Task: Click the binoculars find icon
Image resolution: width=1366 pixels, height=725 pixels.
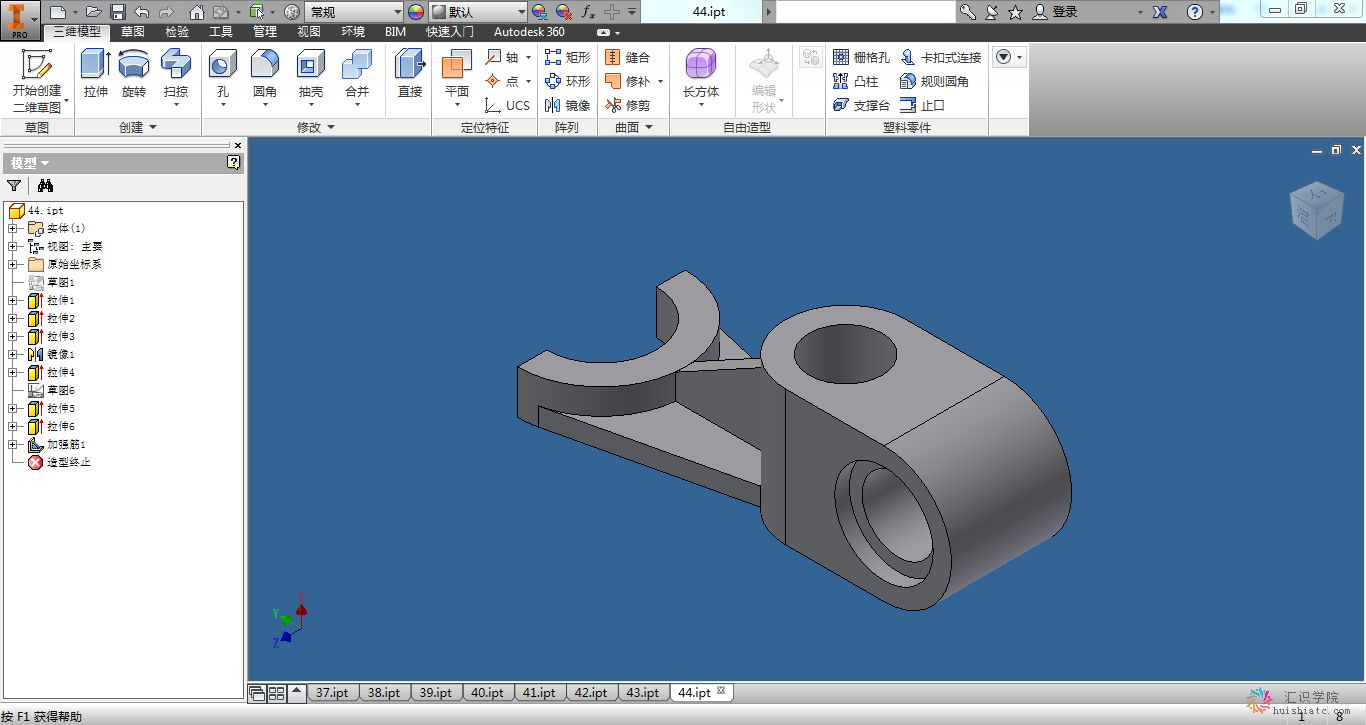Action: [x=45, y=185]
